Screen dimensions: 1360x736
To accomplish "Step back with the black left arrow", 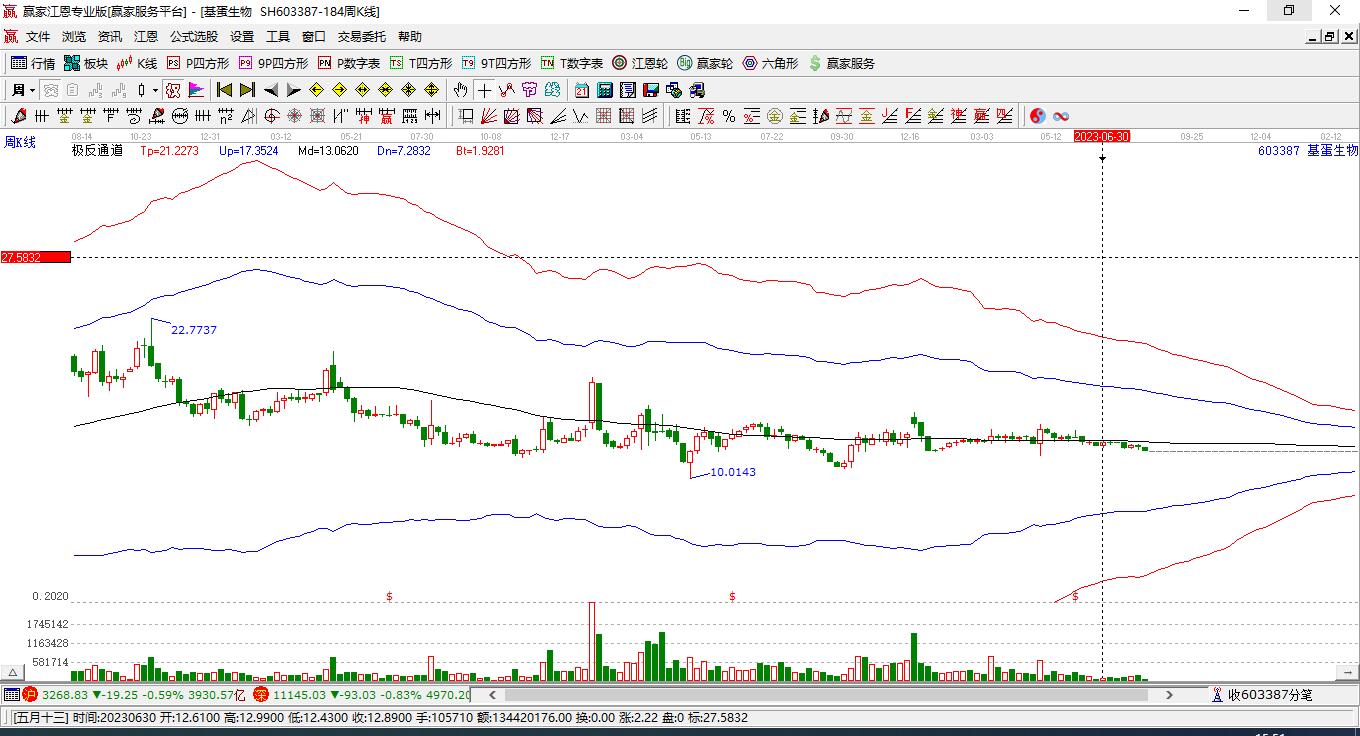I will click(x=270, y=90).
